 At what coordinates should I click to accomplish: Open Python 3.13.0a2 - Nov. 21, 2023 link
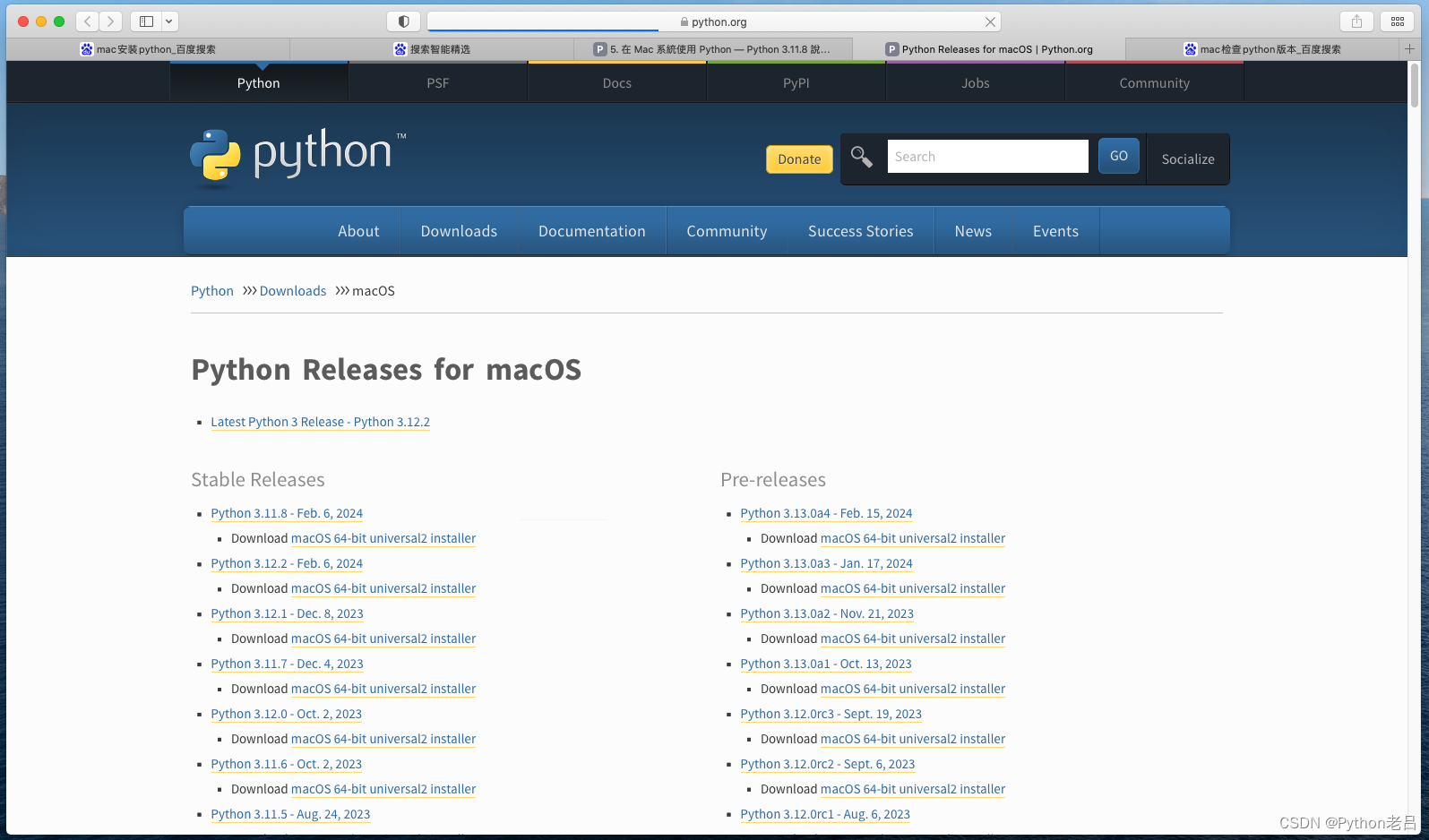827,613
